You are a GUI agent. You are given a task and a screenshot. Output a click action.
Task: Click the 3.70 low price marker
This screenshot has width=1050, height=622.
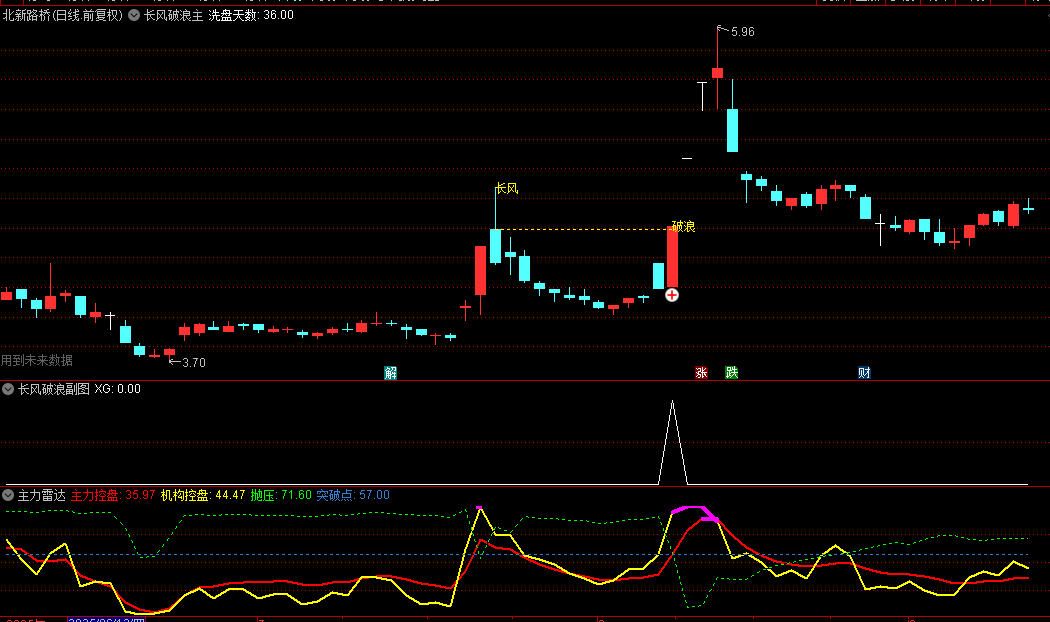click(x=193, y=362)
